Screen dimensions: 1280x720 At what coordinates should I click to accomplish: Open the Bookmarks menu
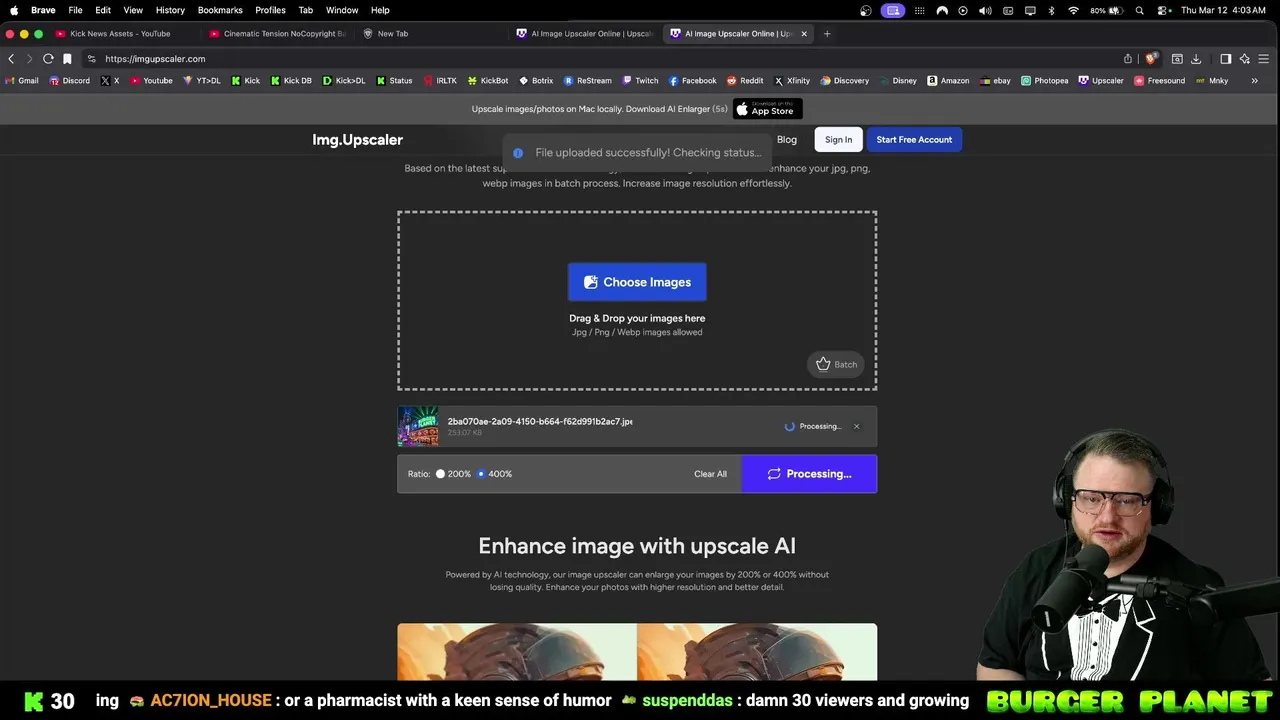pos(220,10)
